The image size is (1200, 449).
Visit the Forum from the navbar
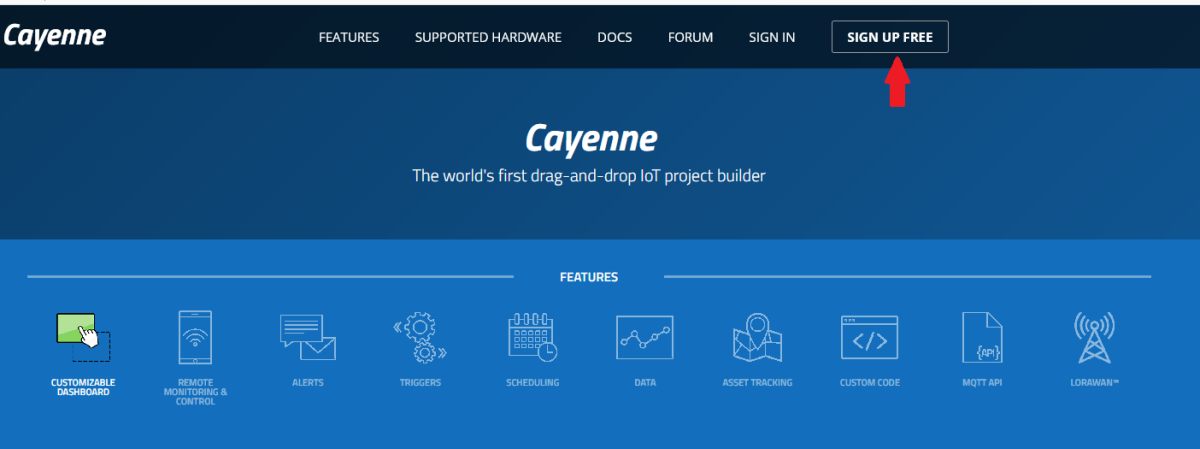tap(691, 38)
